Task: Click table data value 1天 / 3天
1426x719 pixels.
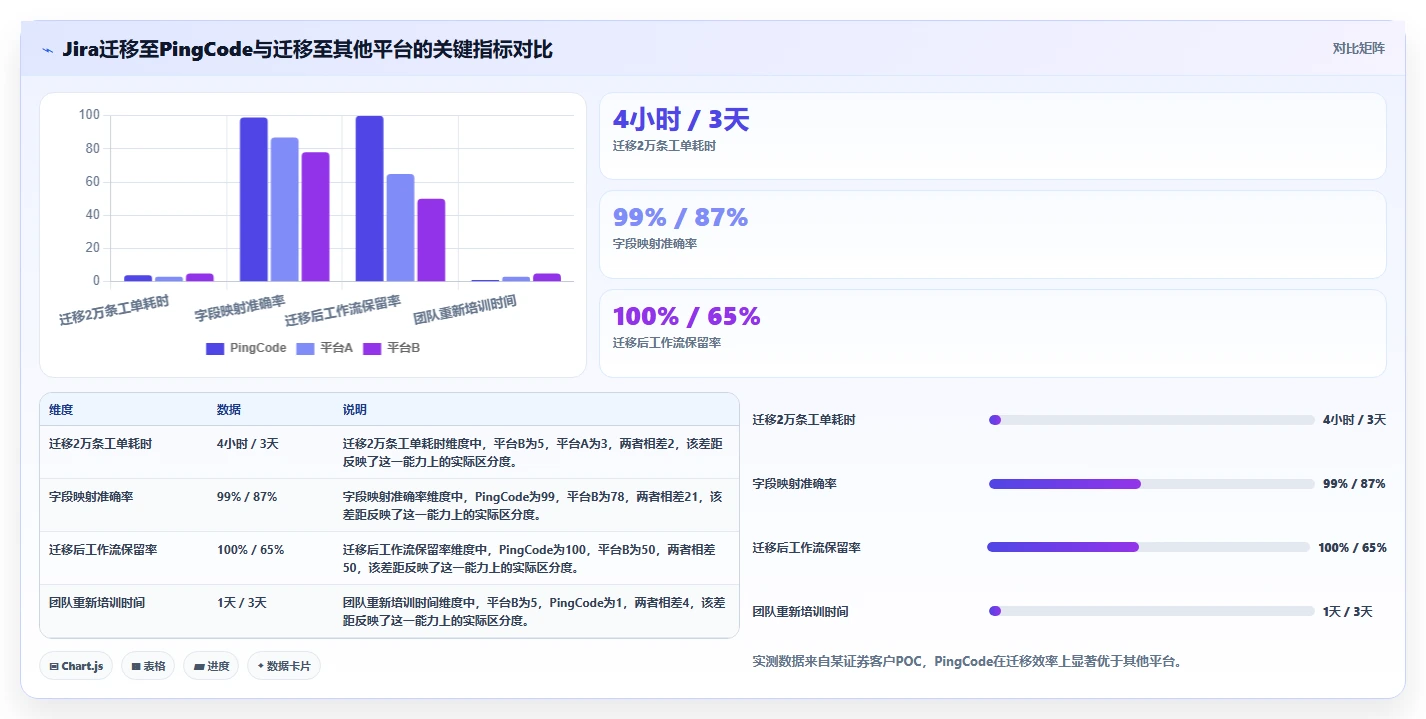Action: point(242,603)
